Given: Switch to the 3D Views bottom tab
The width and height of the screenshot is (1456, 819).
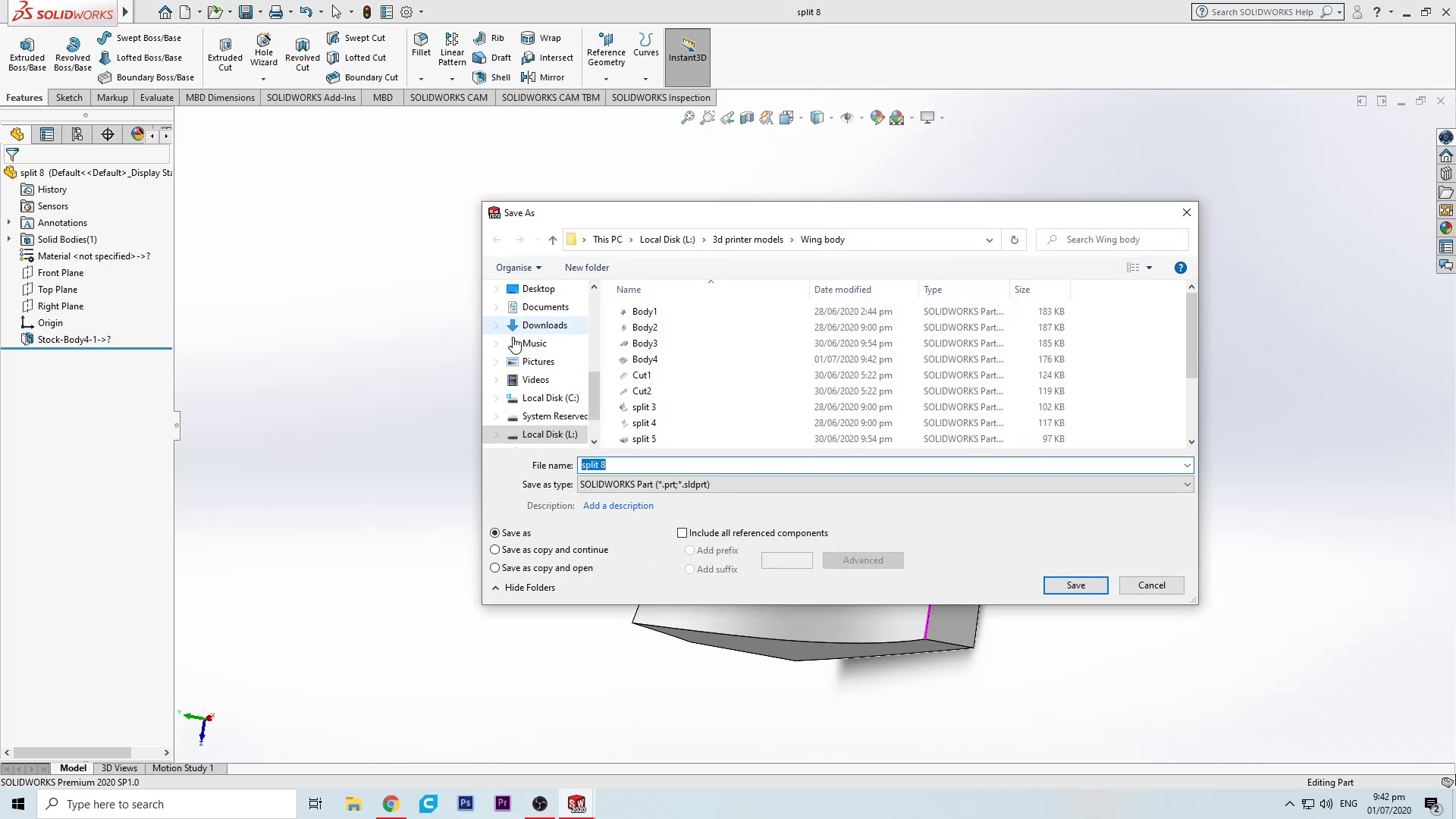Looking at the screenshot, I should coord(119,768).
